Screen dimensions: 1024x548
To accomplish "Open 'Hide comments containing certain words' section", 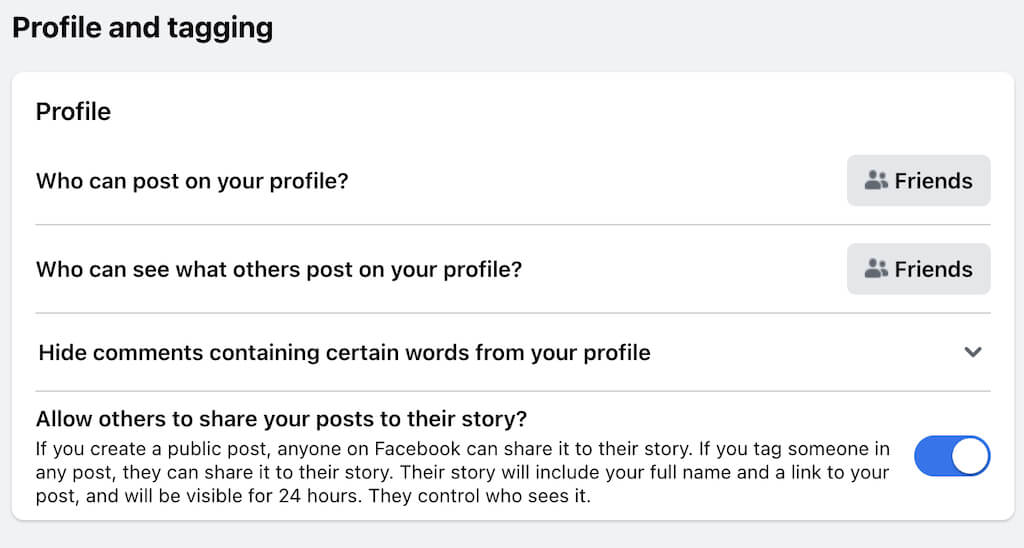I will [344, 352].
